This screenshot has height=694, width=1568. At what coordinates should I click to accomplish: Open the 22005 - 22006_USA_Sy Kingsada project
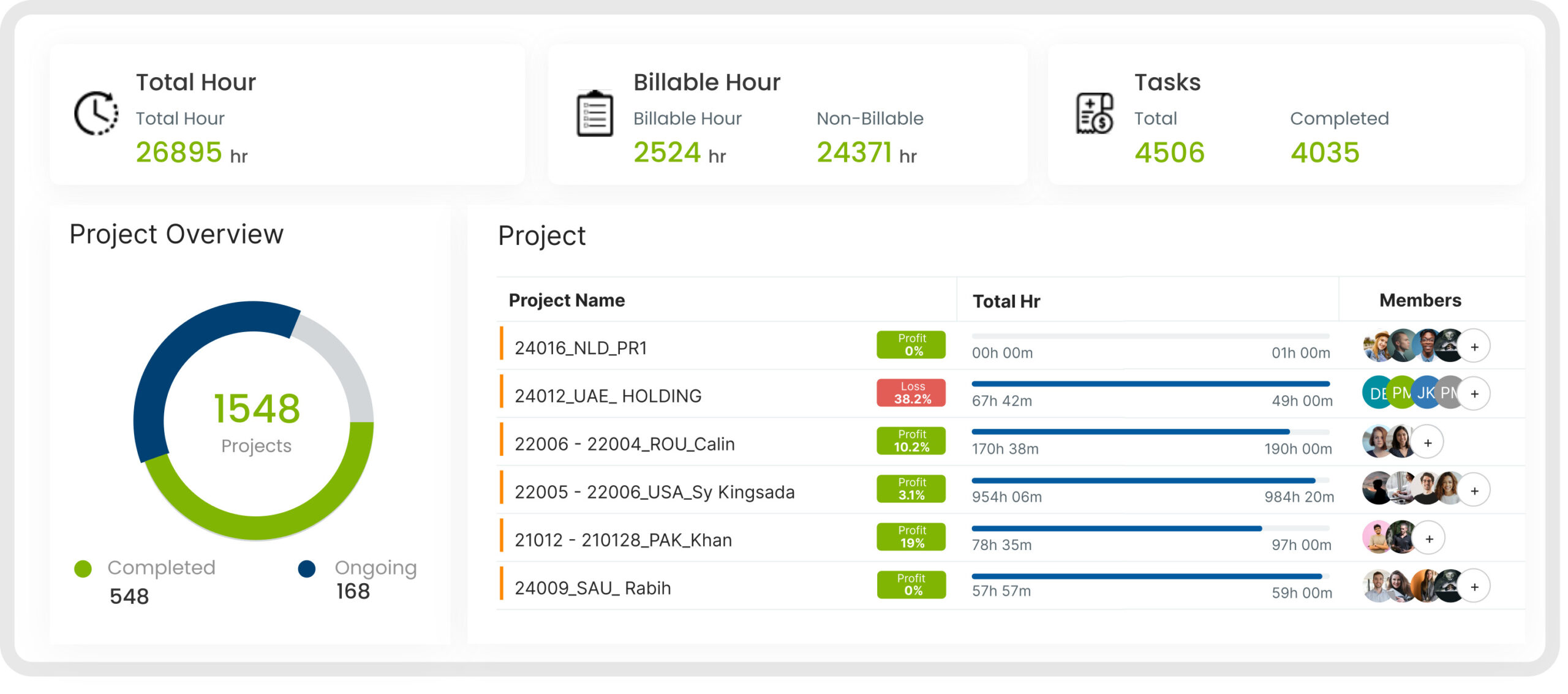[x=654, y=492]
